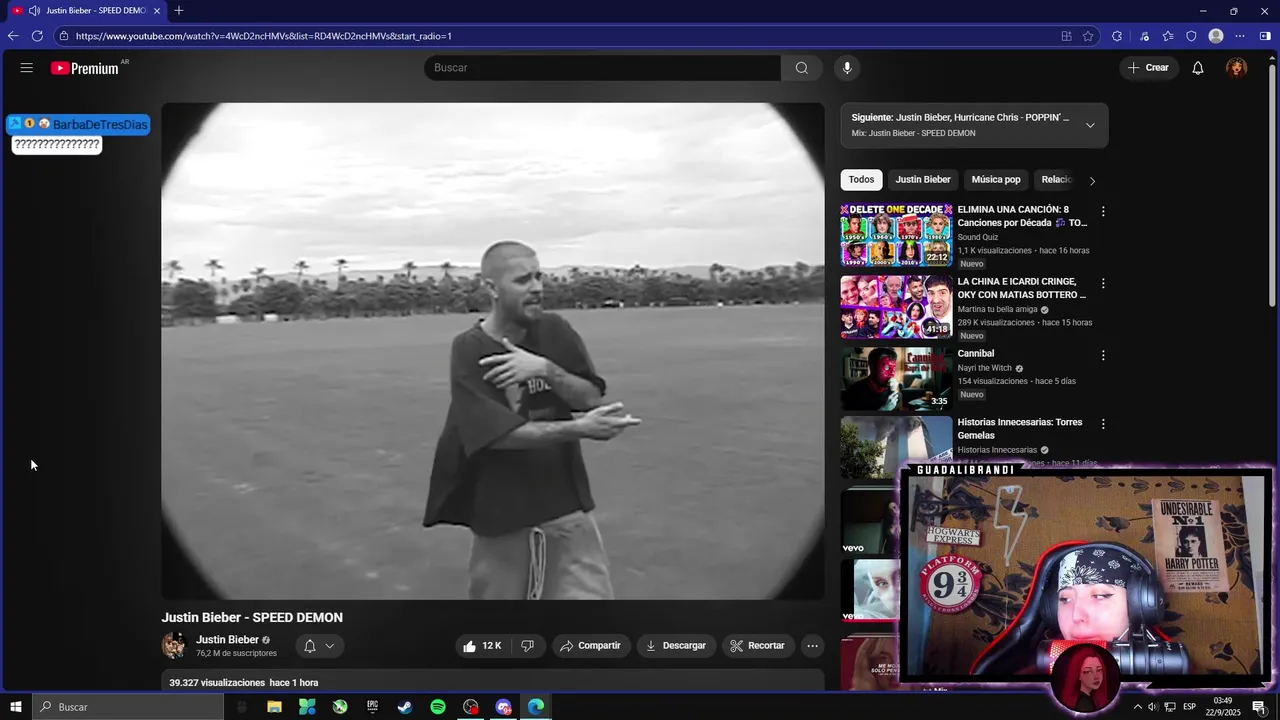
Task: Select the Relacionados filter chip
Action: tap(1056, 180)
